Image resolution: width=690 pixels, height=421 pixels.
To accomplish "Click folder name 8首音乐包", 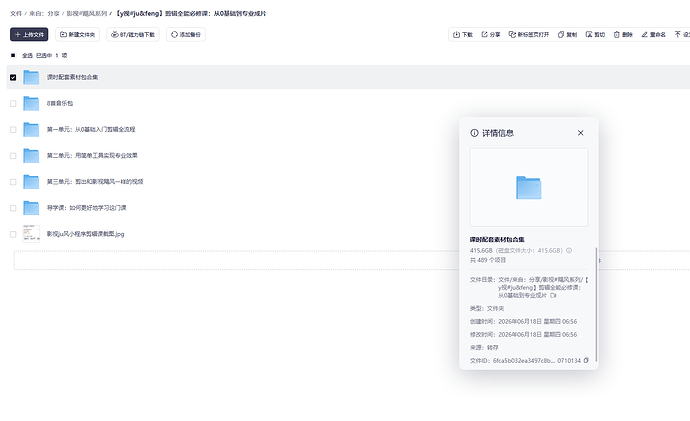I will [x=60, y=103].
